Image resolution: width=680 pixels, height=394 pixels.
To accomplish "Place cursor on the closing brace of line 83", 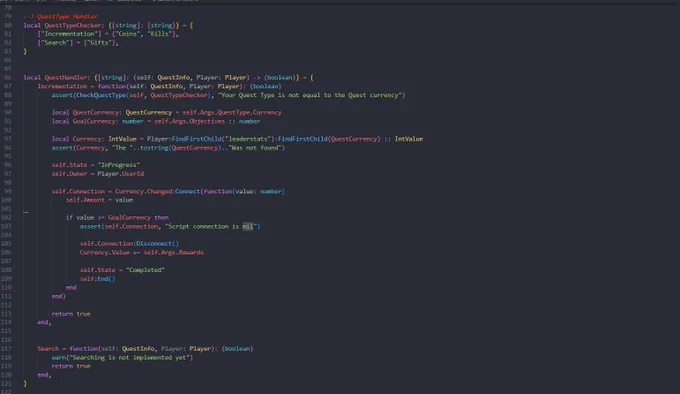I will coord(25,52).
